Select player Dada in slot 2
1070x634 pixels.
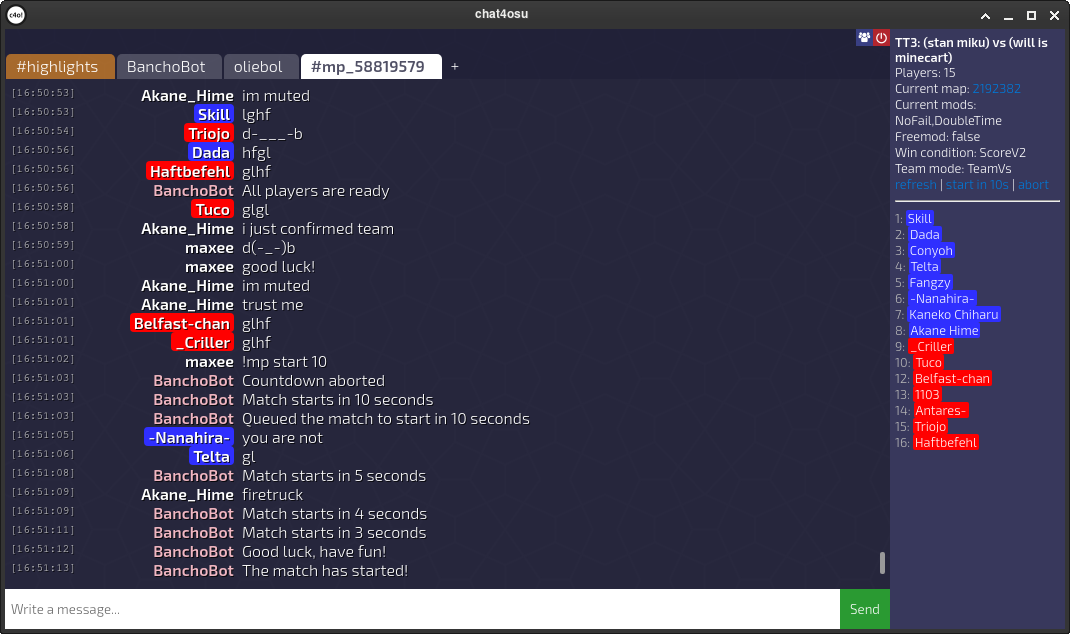click(x=925, y=235)
